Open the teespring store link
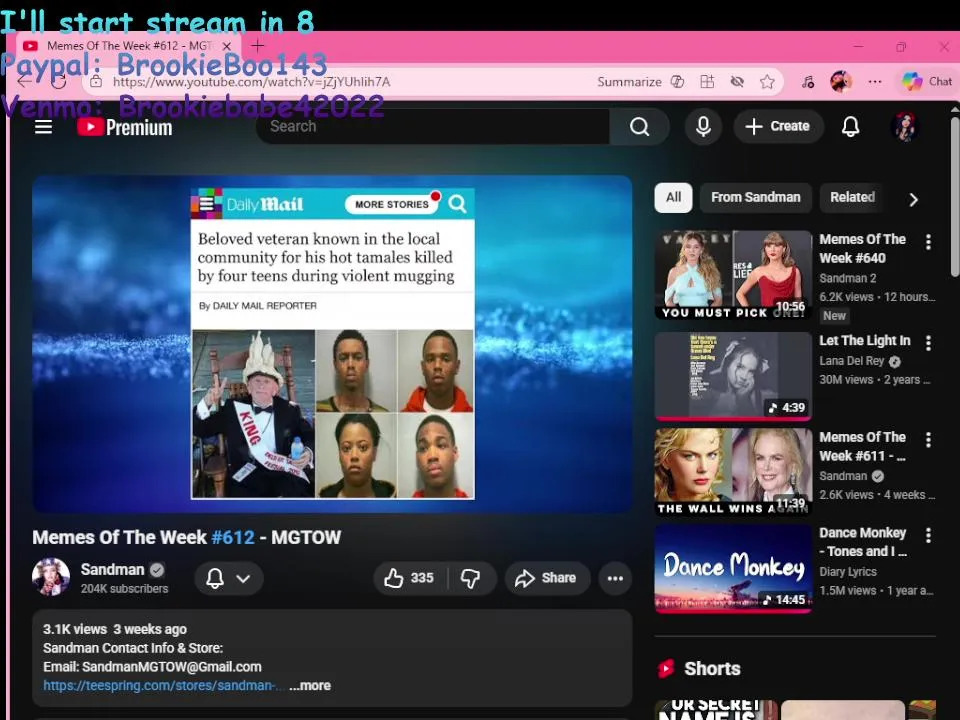 click(163, 686)
